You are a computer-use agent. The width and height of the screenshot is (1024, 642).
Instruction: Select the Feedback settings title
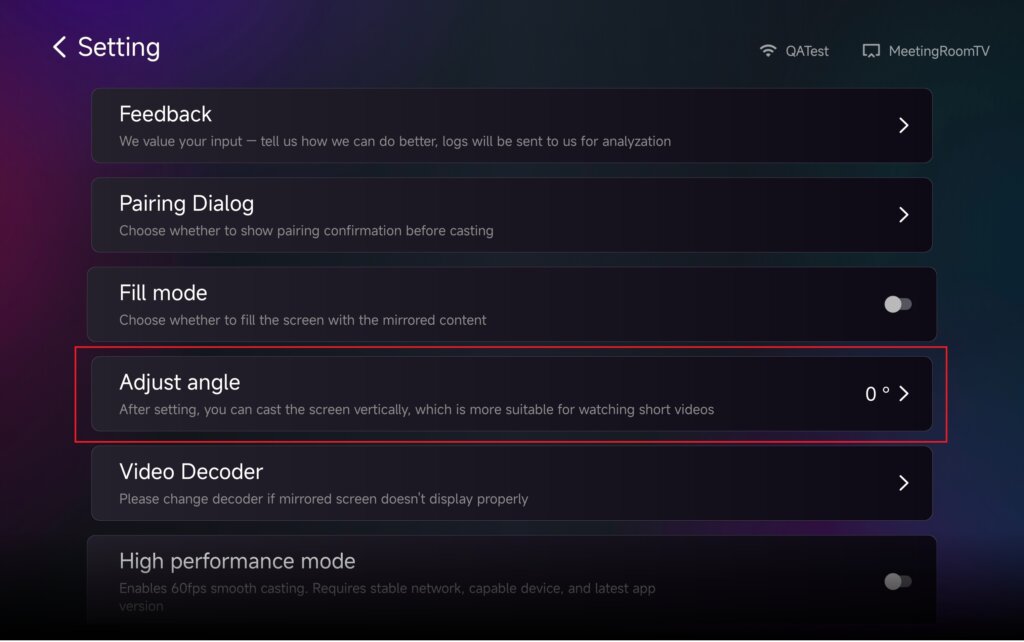click(x=165, y=114)
